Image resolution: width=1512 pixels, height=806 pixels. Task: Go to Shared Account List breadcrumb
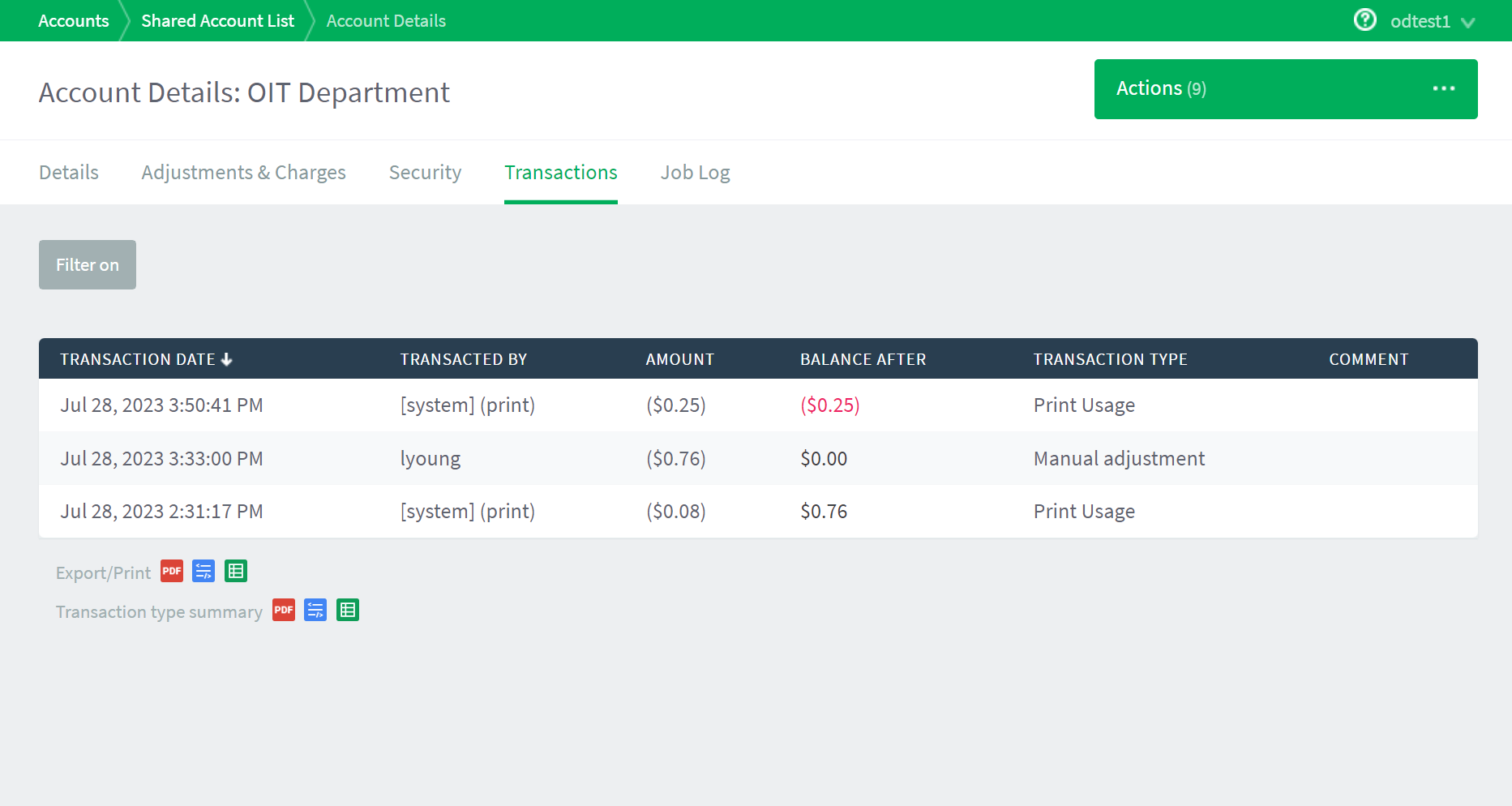[217, 21]
